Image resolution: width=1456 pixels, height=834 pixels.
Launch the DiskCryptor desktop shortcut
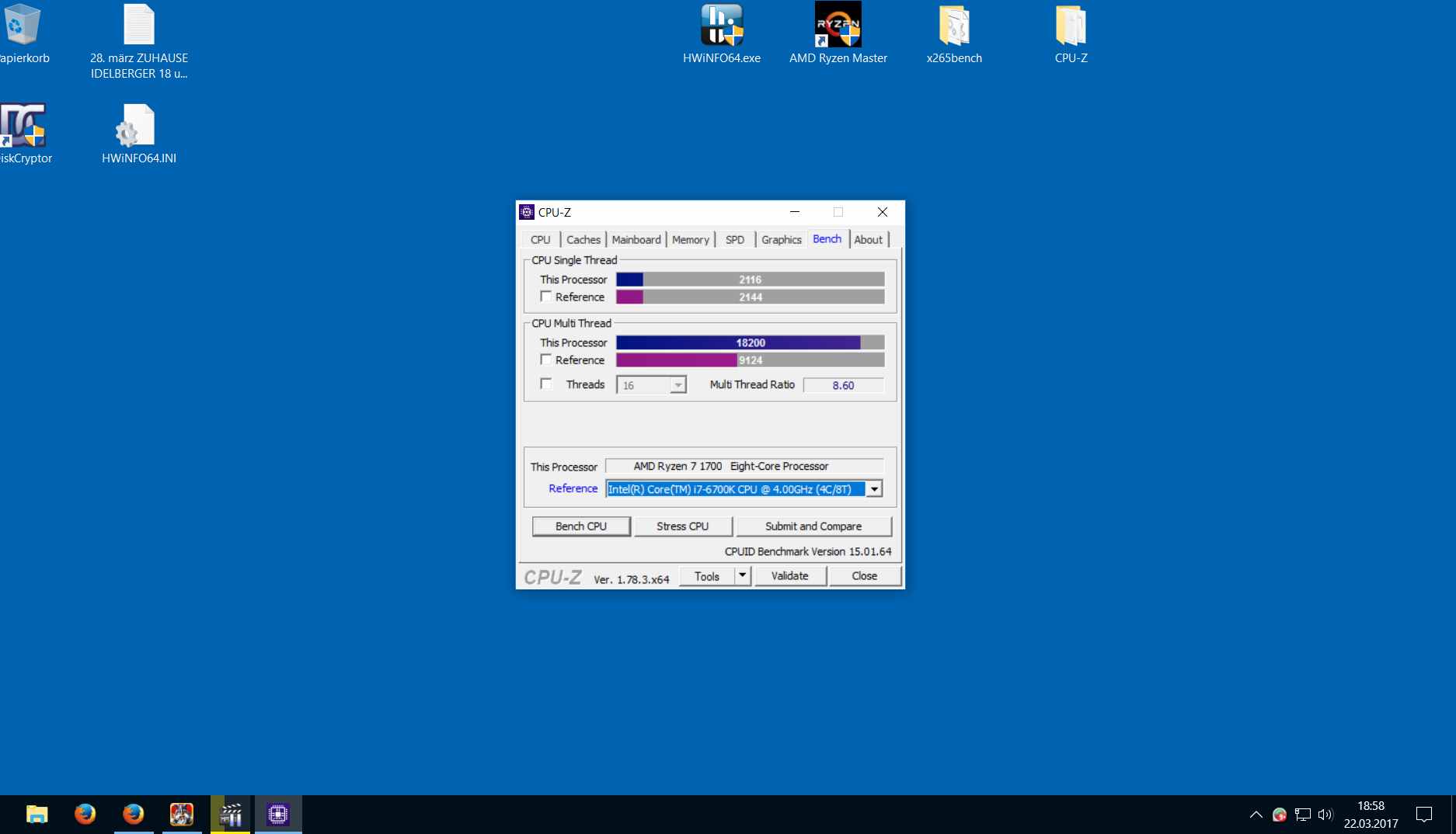click(23, 134)
